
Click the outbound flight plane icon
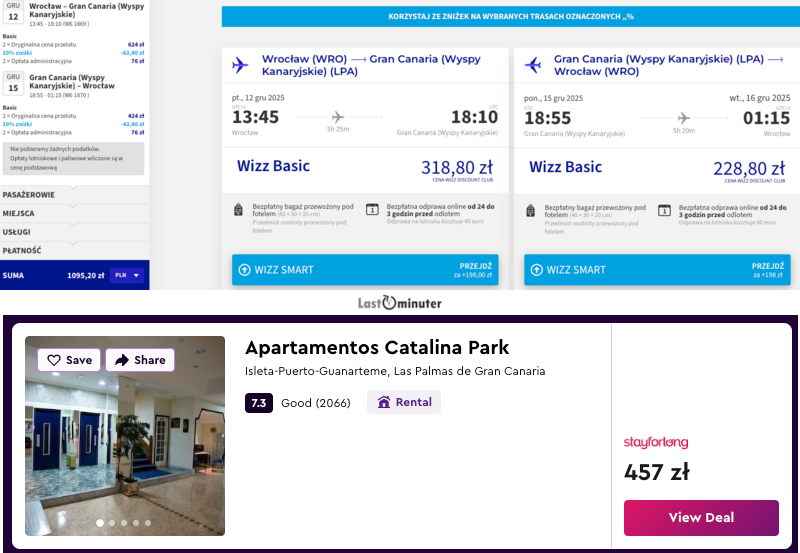pyautogui.click(x=239, y=65)
